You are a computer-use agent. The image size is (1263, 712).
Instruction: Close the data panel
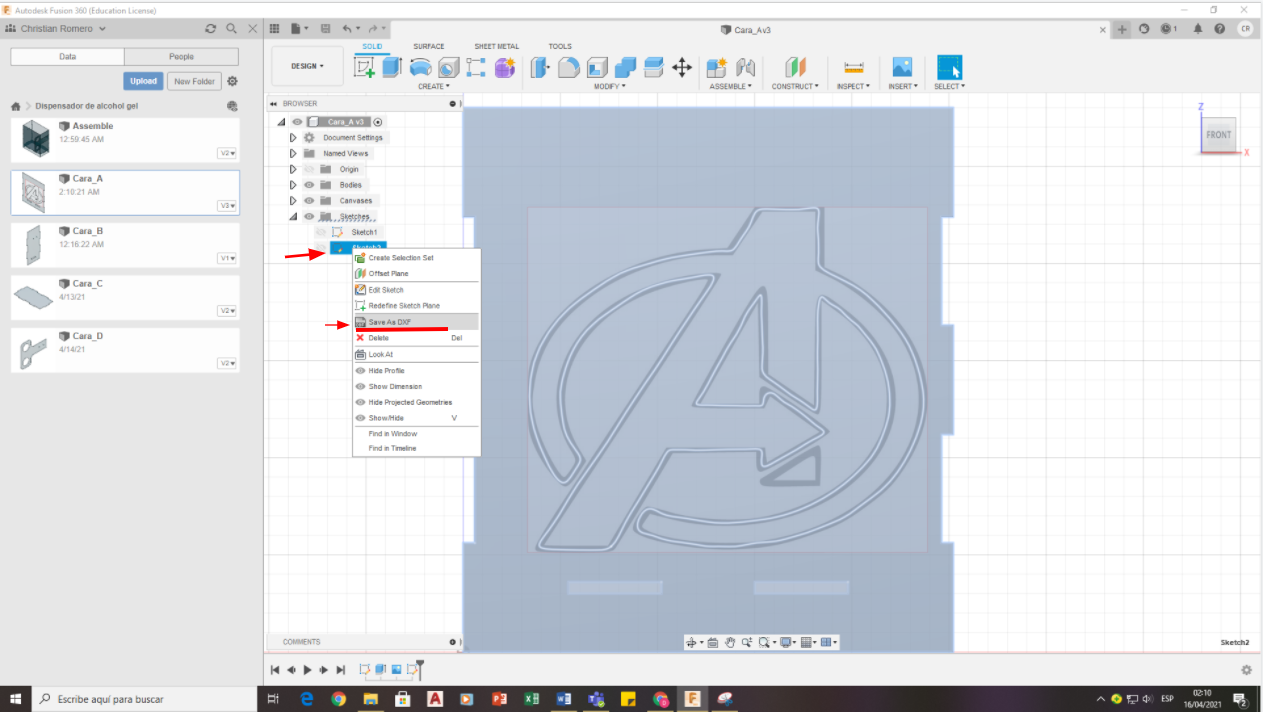pyautogui.click(x=251, y=29)
